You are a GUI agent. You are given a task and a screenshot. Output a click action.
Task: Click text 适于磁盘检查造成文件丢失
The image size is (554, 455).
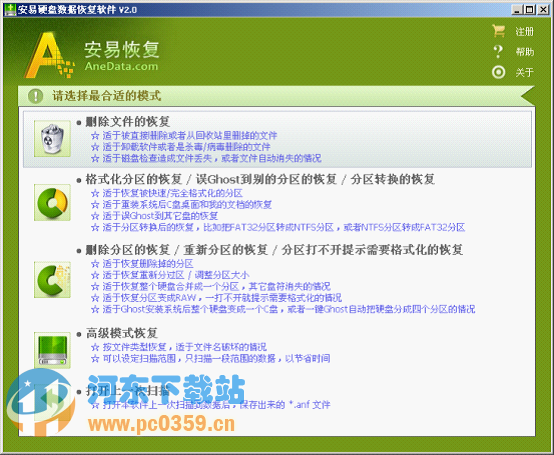point(158,158)
